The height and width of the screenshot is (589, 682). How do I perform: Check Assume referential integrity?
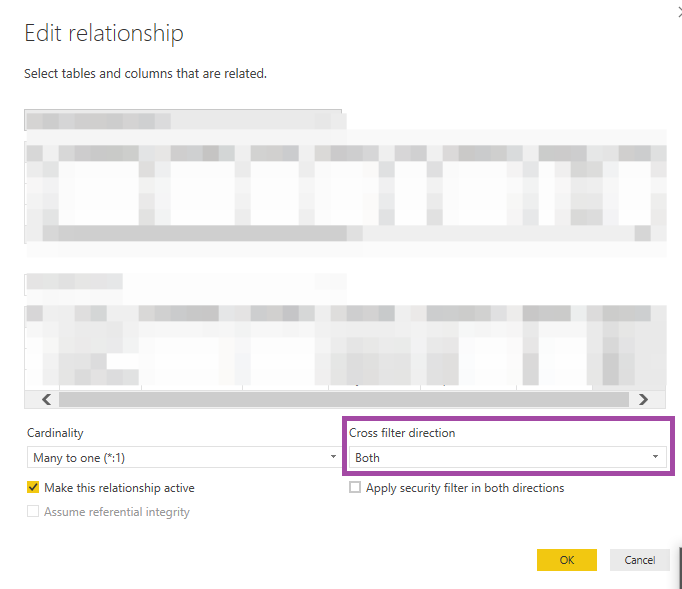tap(33, 511)
